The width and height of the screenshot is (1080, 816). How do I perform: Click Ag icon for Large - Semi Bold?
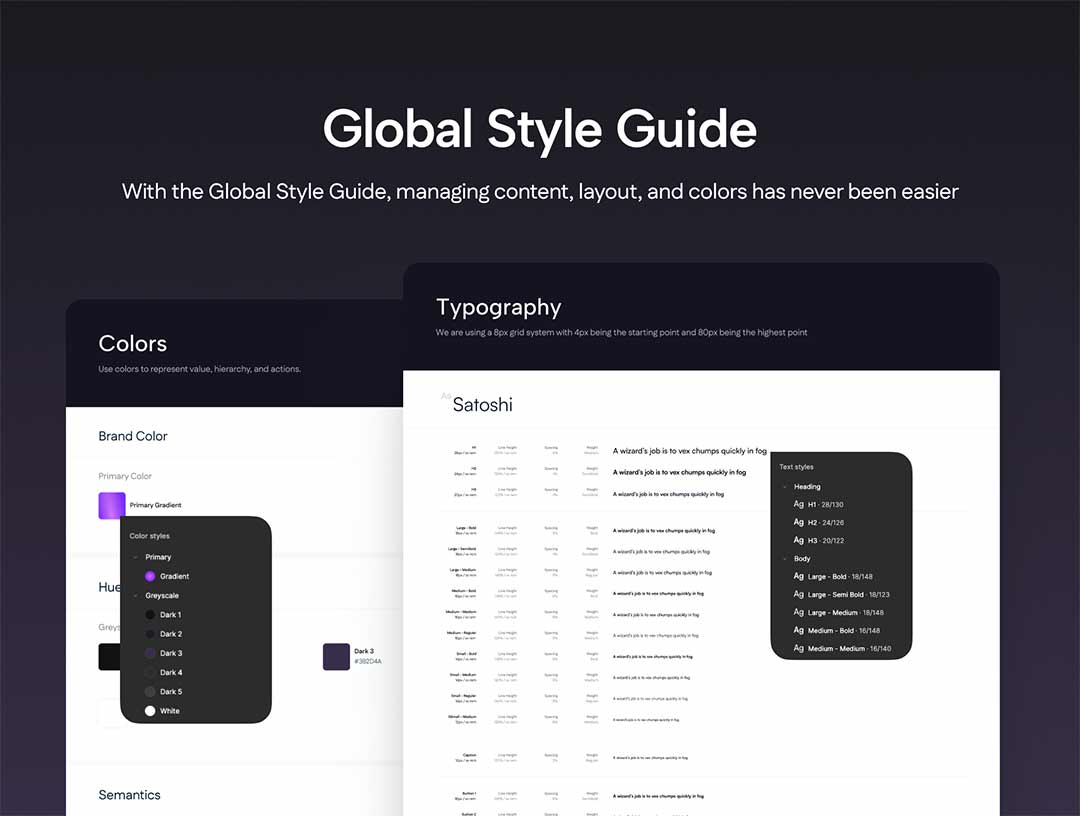click(798, 595)
